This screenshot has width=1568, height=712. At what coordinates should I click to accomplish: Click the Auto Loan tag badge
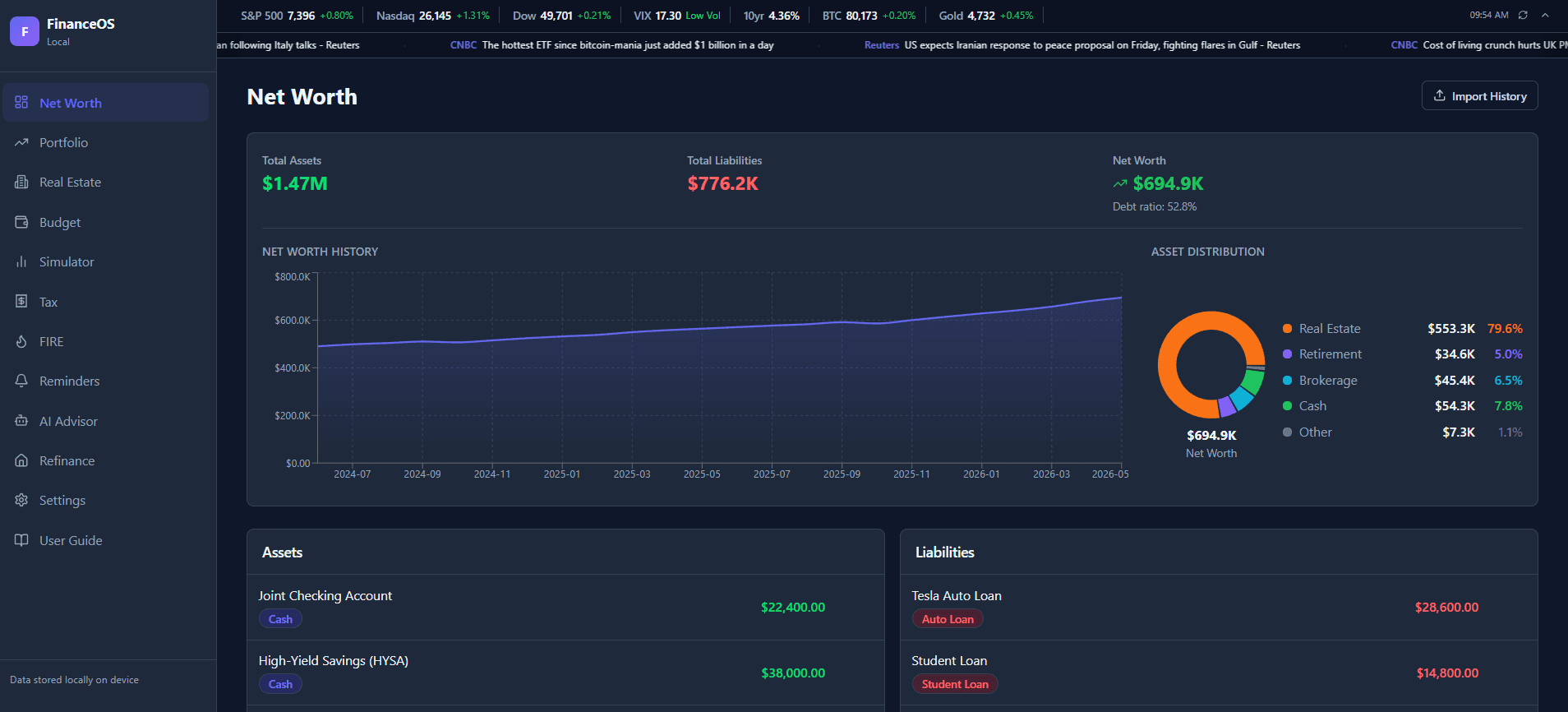948,619
